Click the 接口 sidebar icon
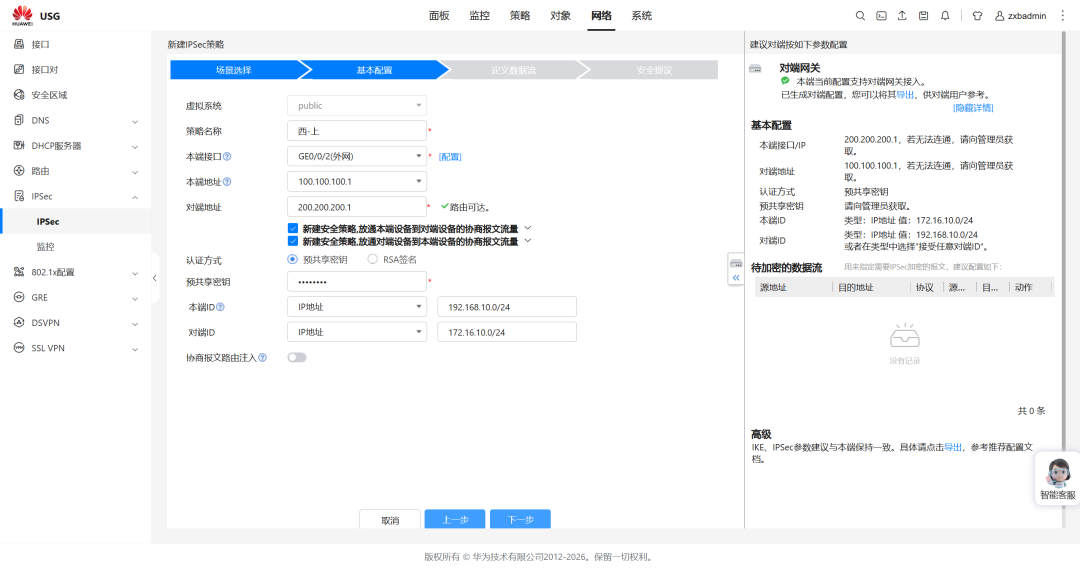 tap(19, 44)
